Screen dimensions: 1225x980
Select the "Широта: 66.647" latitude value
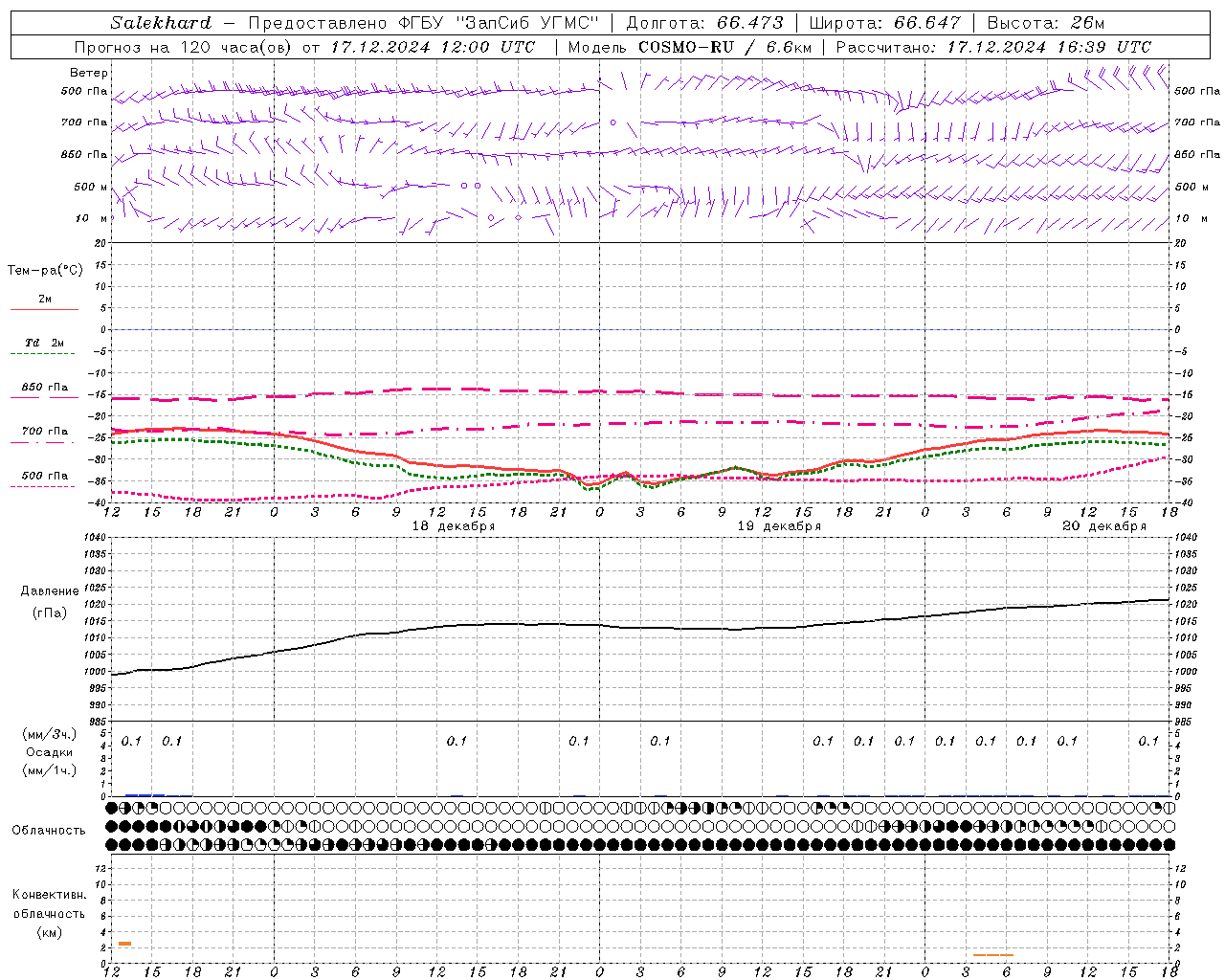click(885, 23)
